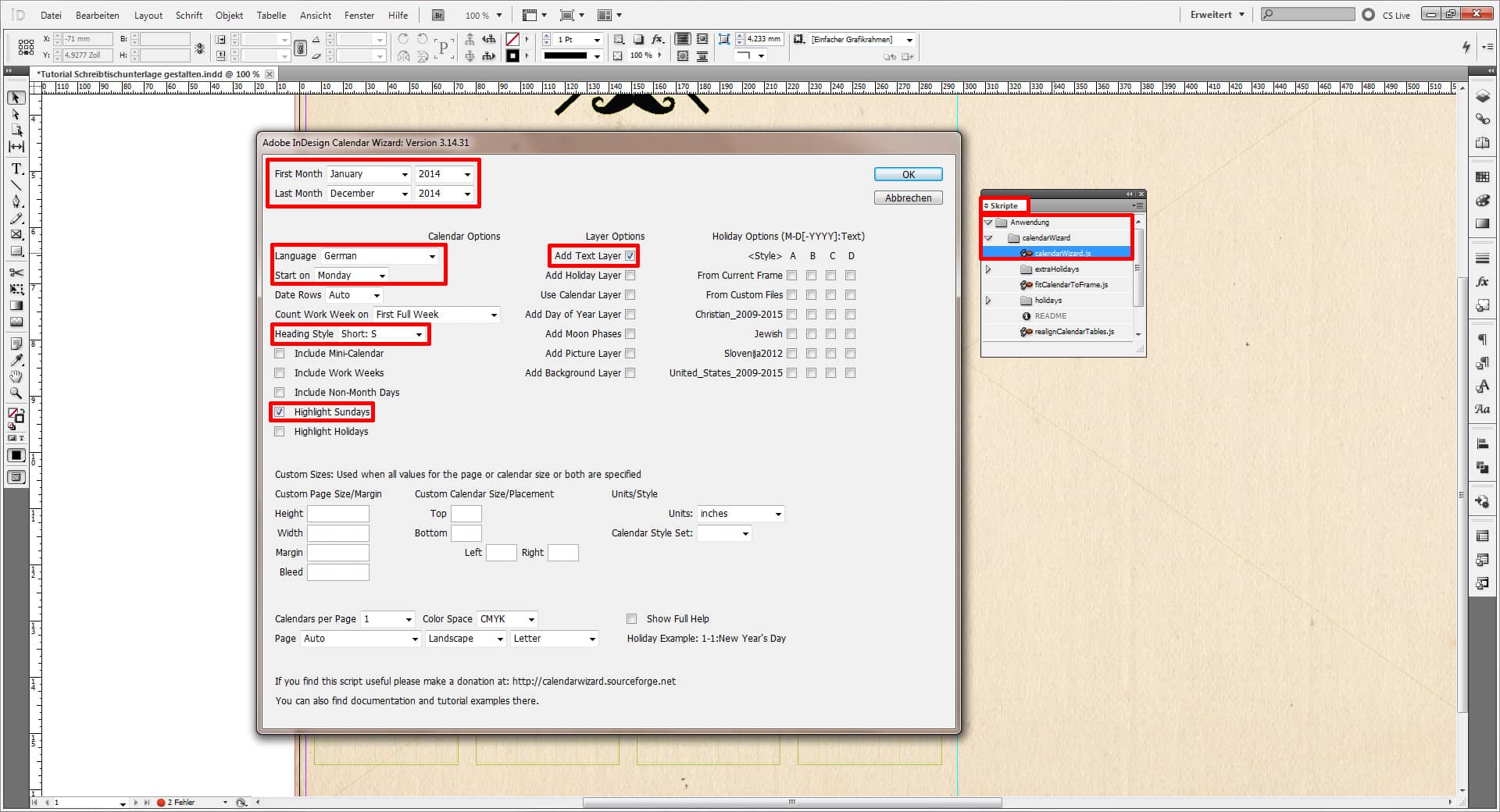Open the Fenster menu

pyautogui.click(x=359, y=15)
